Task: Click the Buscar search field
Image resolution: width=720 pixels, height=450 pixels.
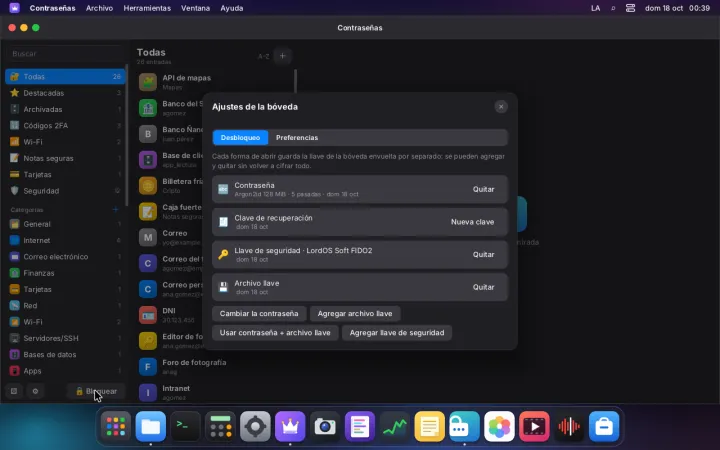Action: pos(64,54)
